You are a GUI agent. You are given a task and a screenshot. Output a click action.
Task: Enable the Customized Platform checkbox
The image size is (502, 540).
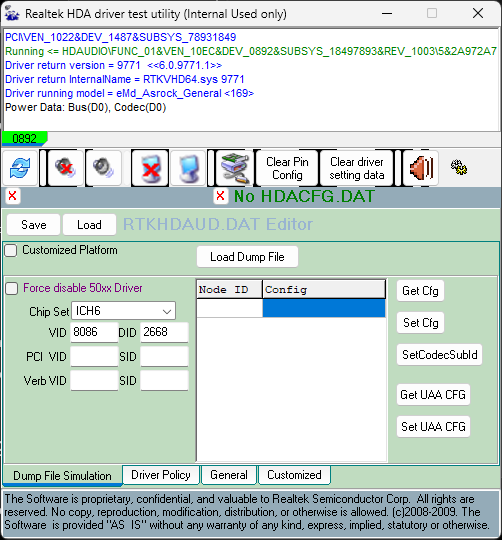coord(11,250)
